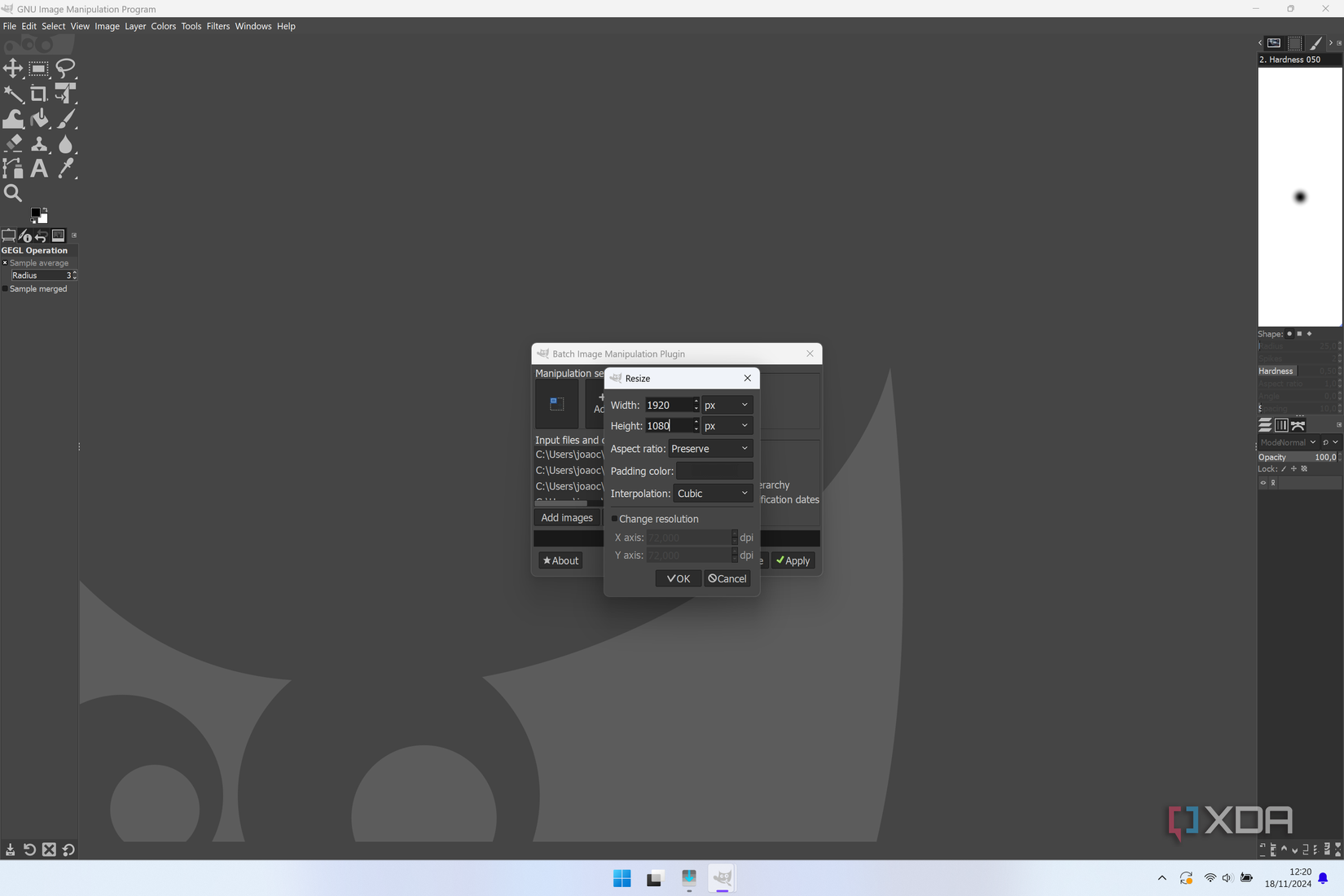
Task: Select the Paintbrush tool
Action: [68, 118]
